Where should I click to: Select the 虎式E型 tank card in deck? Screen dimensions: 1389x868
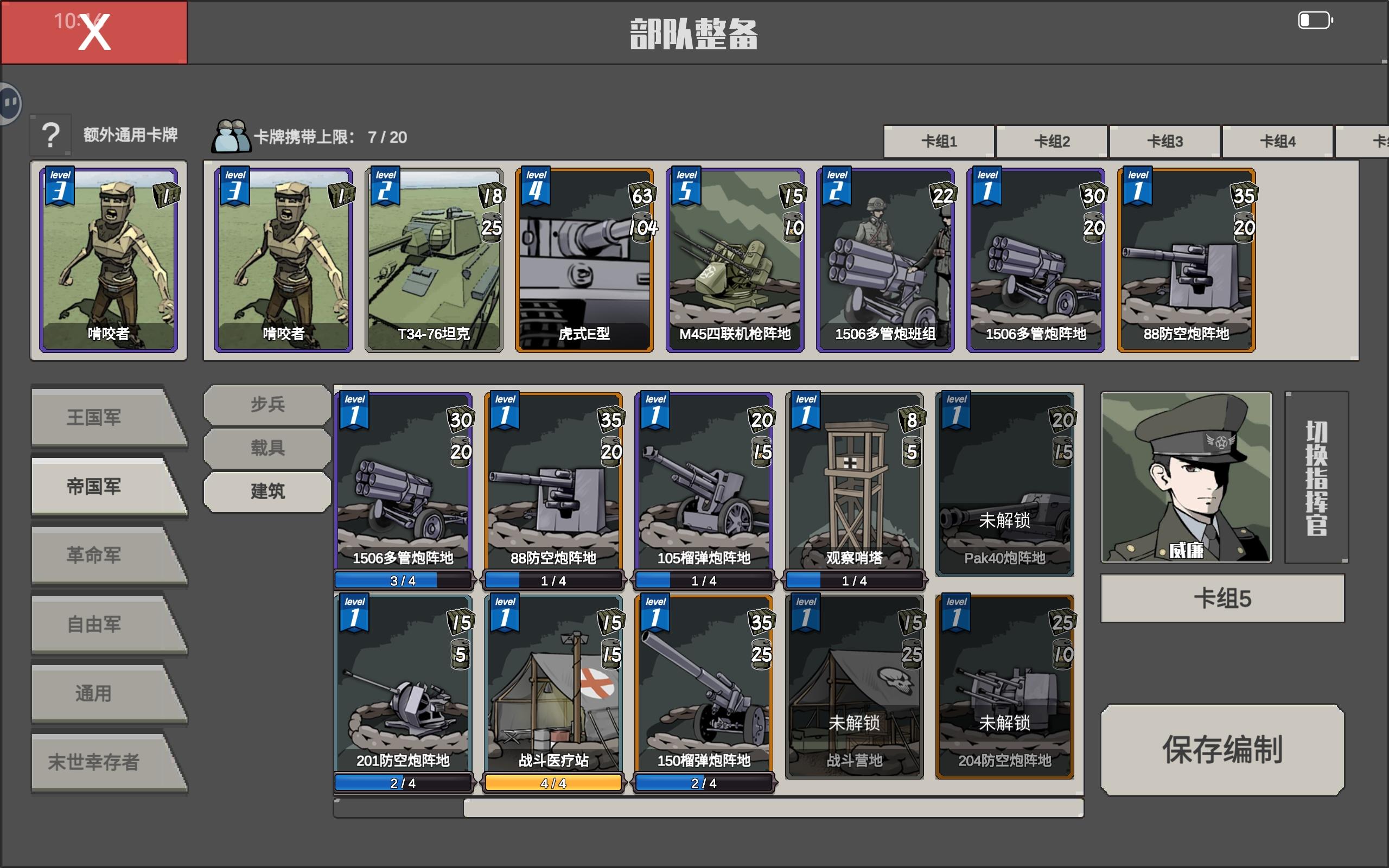coord(584,260)
